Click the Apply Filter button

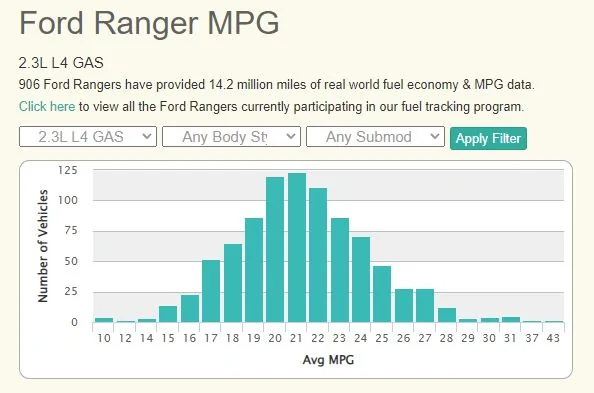[x=488, y=138]
